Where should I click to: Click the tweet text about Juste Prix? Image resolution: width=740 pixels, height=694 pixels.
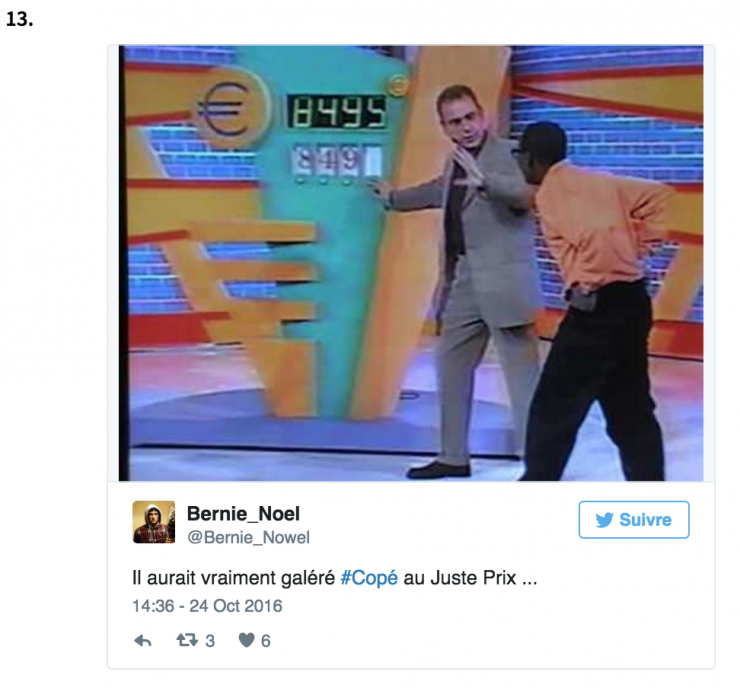[335, 578]
